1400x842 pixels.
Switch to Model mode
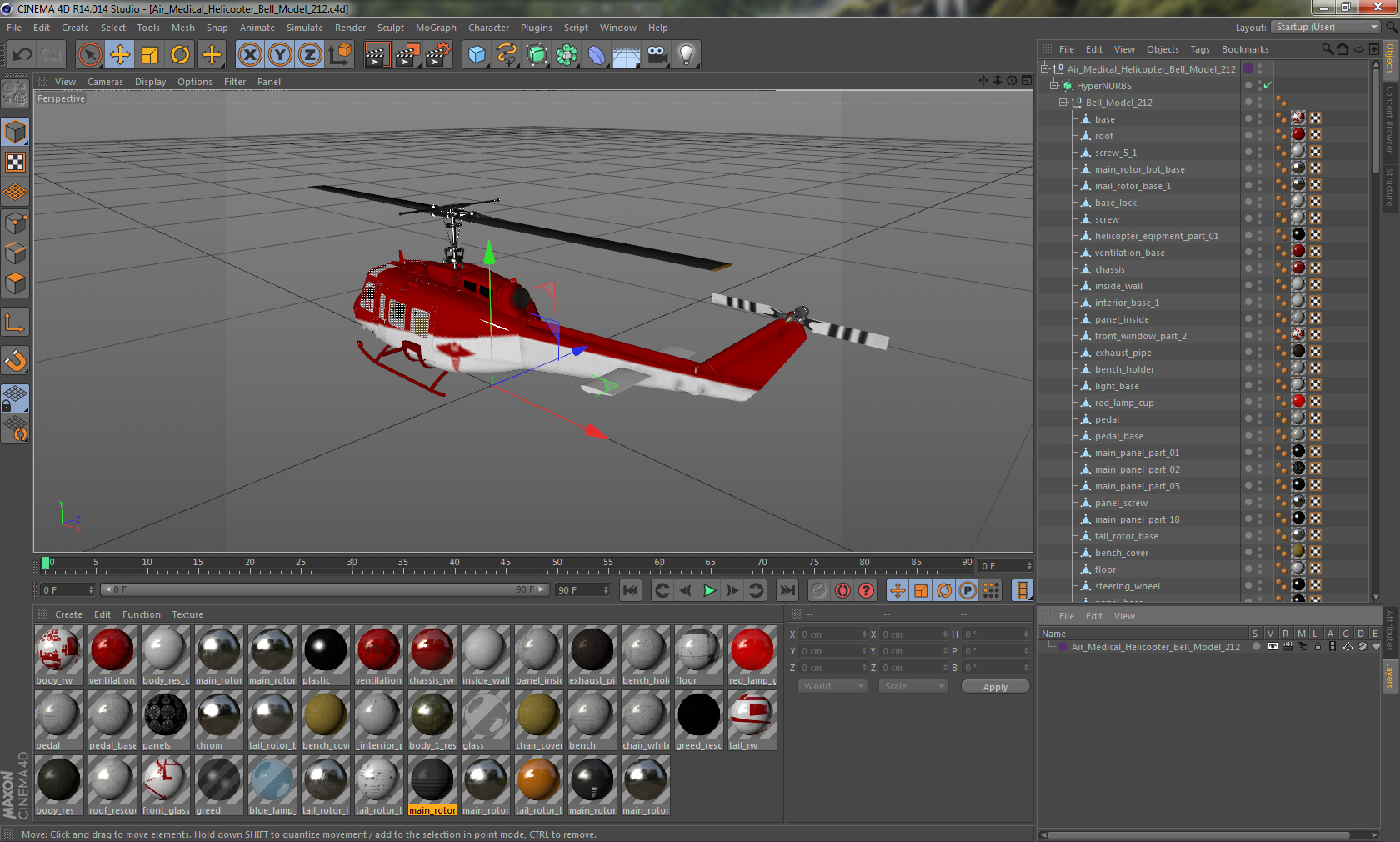(15, 132)
